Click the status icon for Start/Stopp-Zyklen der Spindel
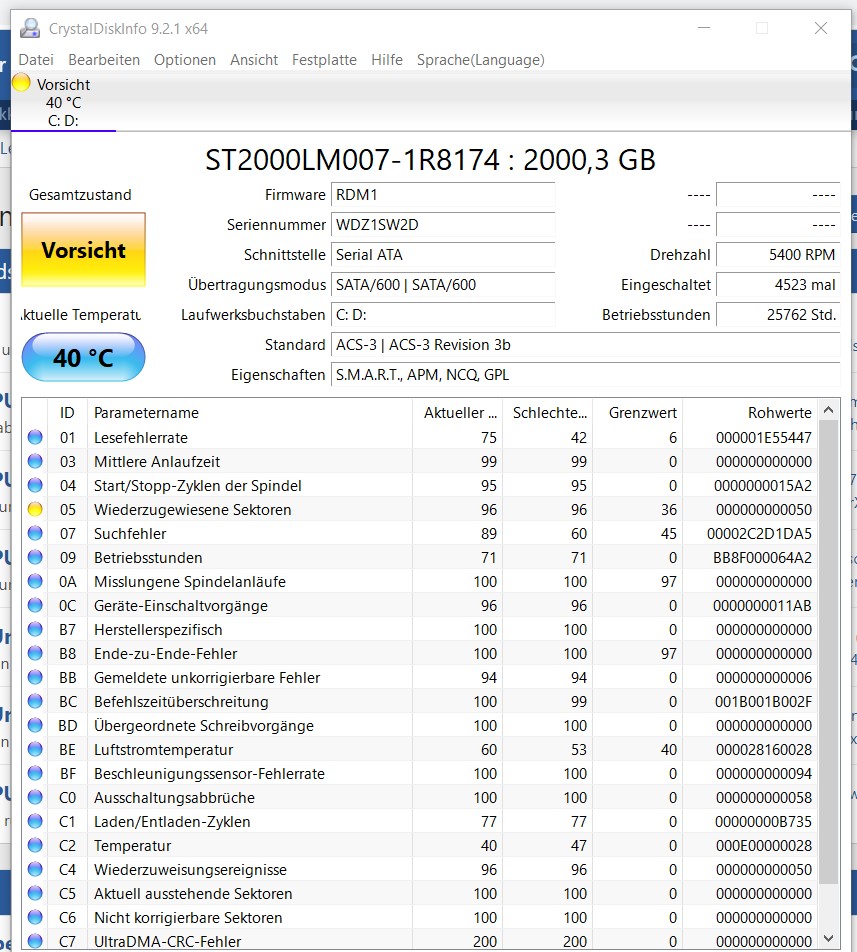This screenshot has height=952, width=857. tap(35, 485)
